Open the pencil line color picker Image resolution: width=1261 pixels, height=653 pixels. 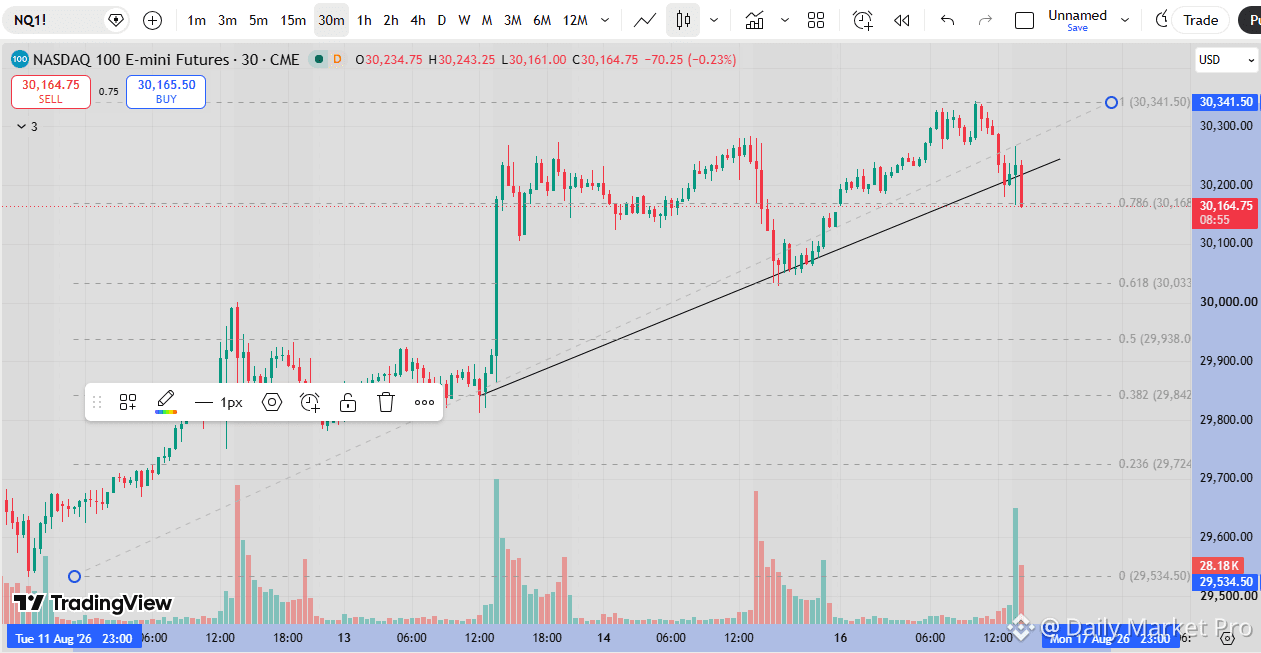click(166, 402)
